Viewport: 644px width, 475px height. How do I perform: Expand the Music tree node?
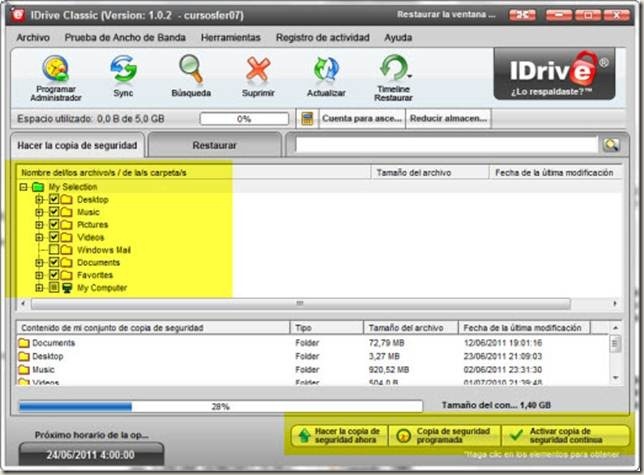pos(39,212)
